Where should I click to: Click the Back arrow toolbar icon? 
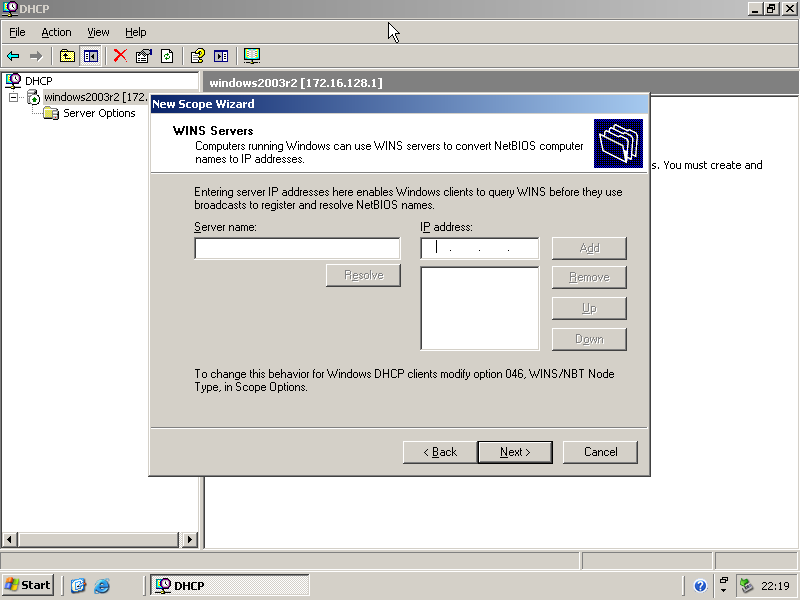[x=13, y=56]
